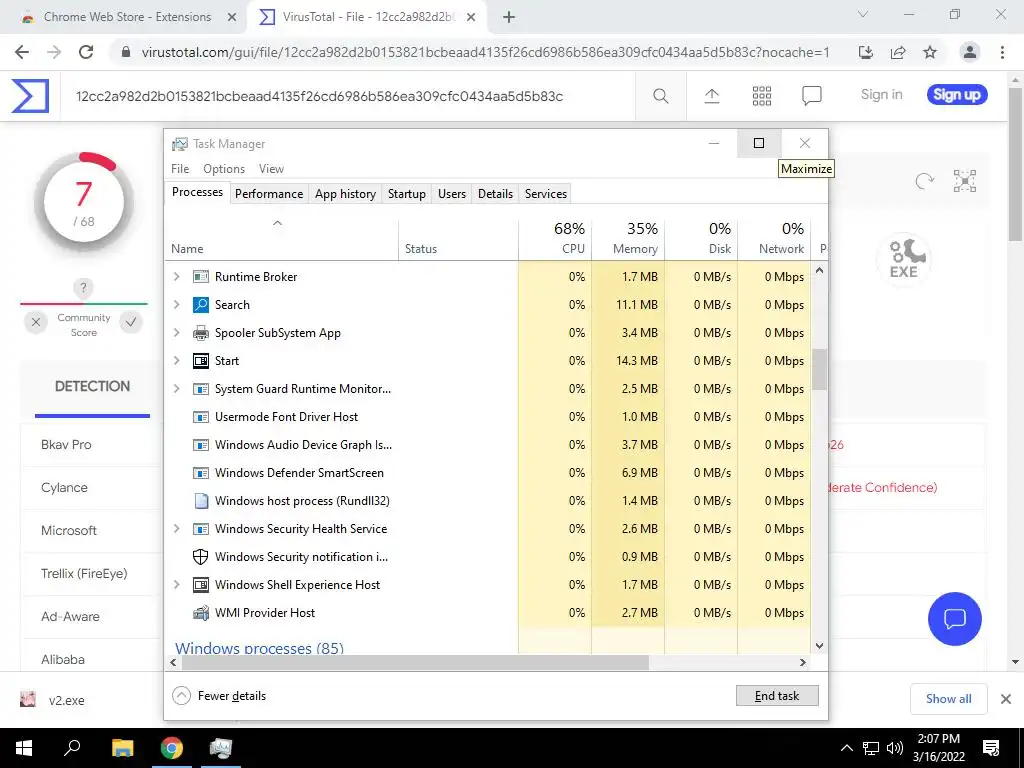Select Windows Defender SmartScreen process

click(487, 473)
